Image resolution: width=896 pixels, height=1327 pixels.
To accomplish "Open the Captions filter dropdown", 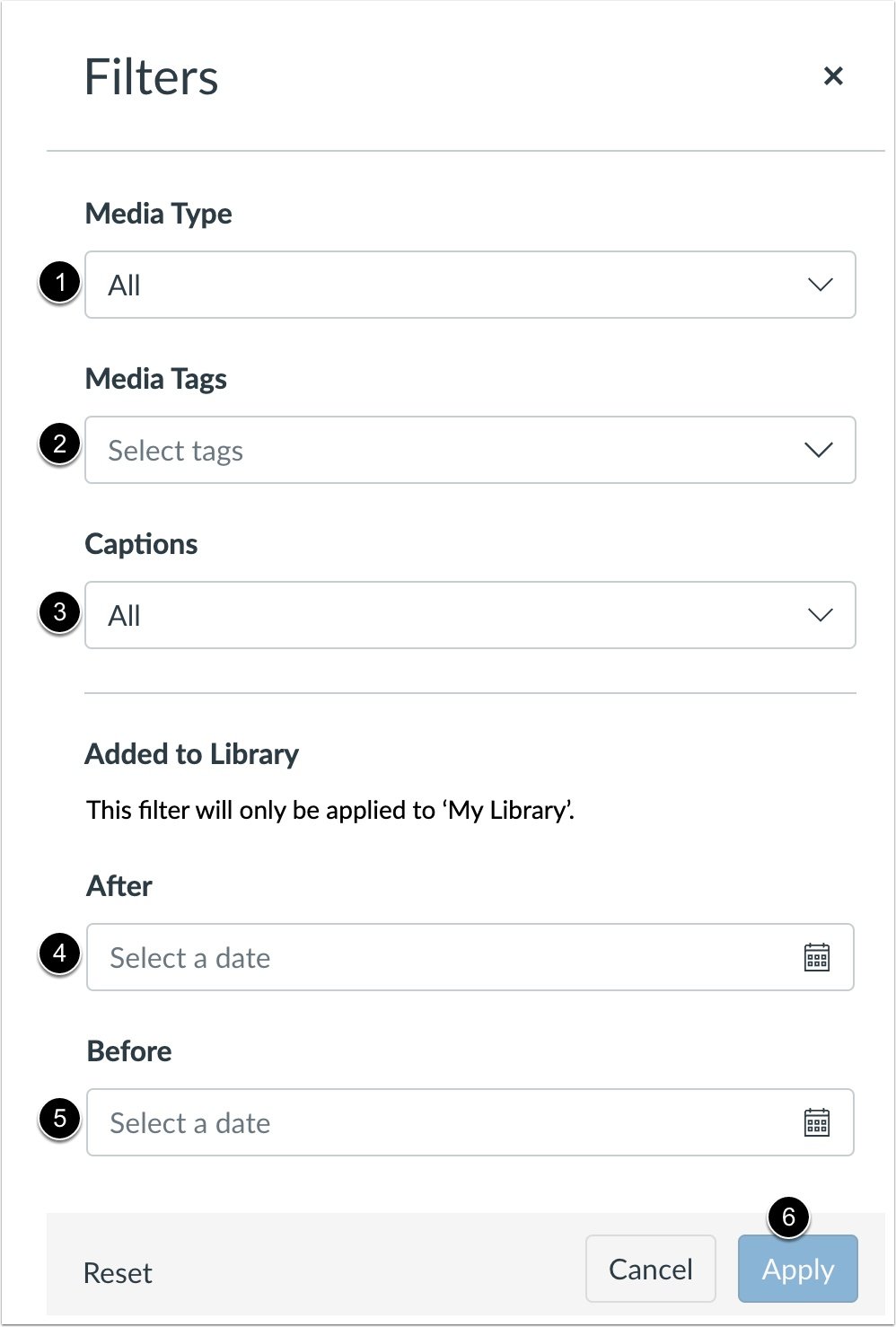I will [x=449, y=615].
